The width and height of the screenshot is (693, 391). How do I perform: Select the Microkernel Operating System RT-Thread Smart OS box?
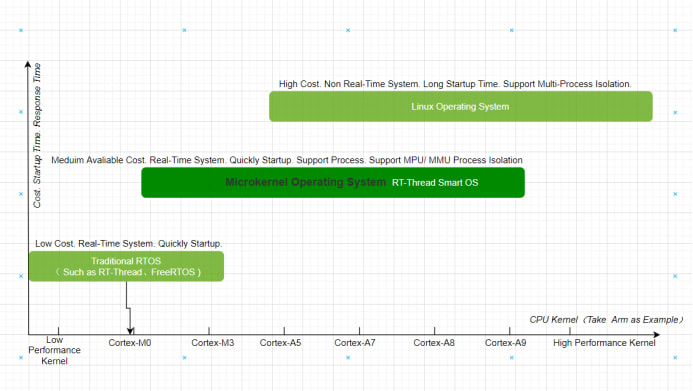click(x=333, y=182)
